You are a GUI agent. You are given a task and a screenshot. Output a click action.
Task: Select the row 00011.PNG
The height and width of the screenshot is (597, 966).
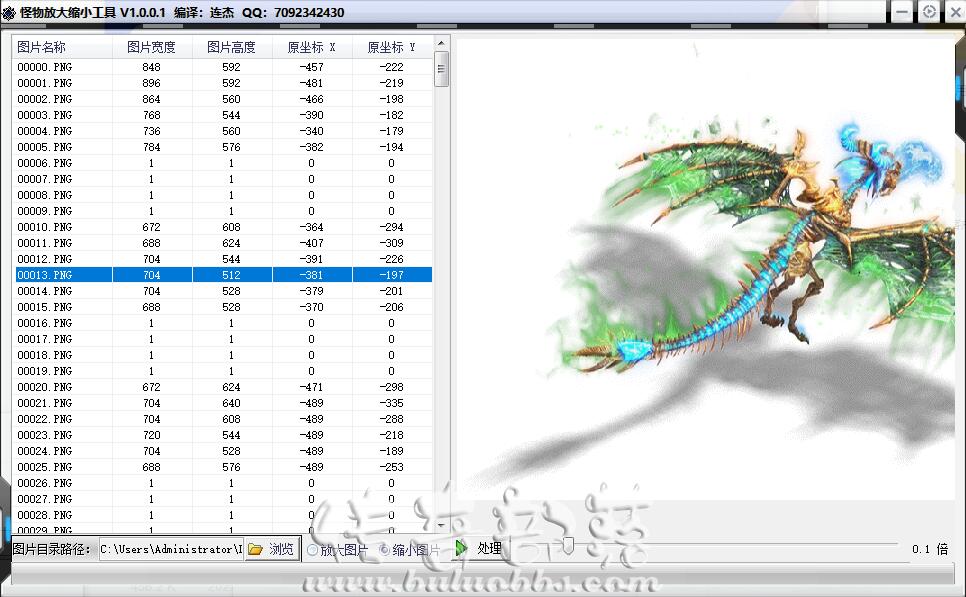click(222, 243)
